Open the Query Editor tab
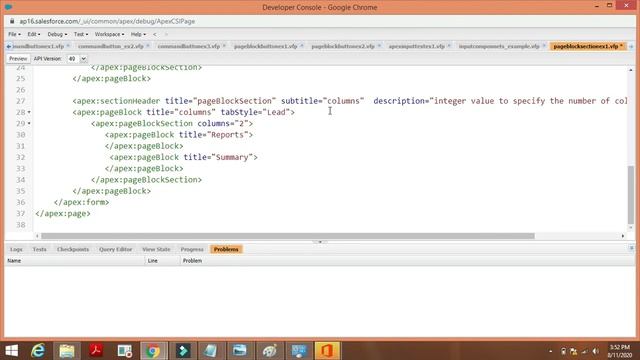The width and height of the screenshot is (640, 360). point(116,249)
